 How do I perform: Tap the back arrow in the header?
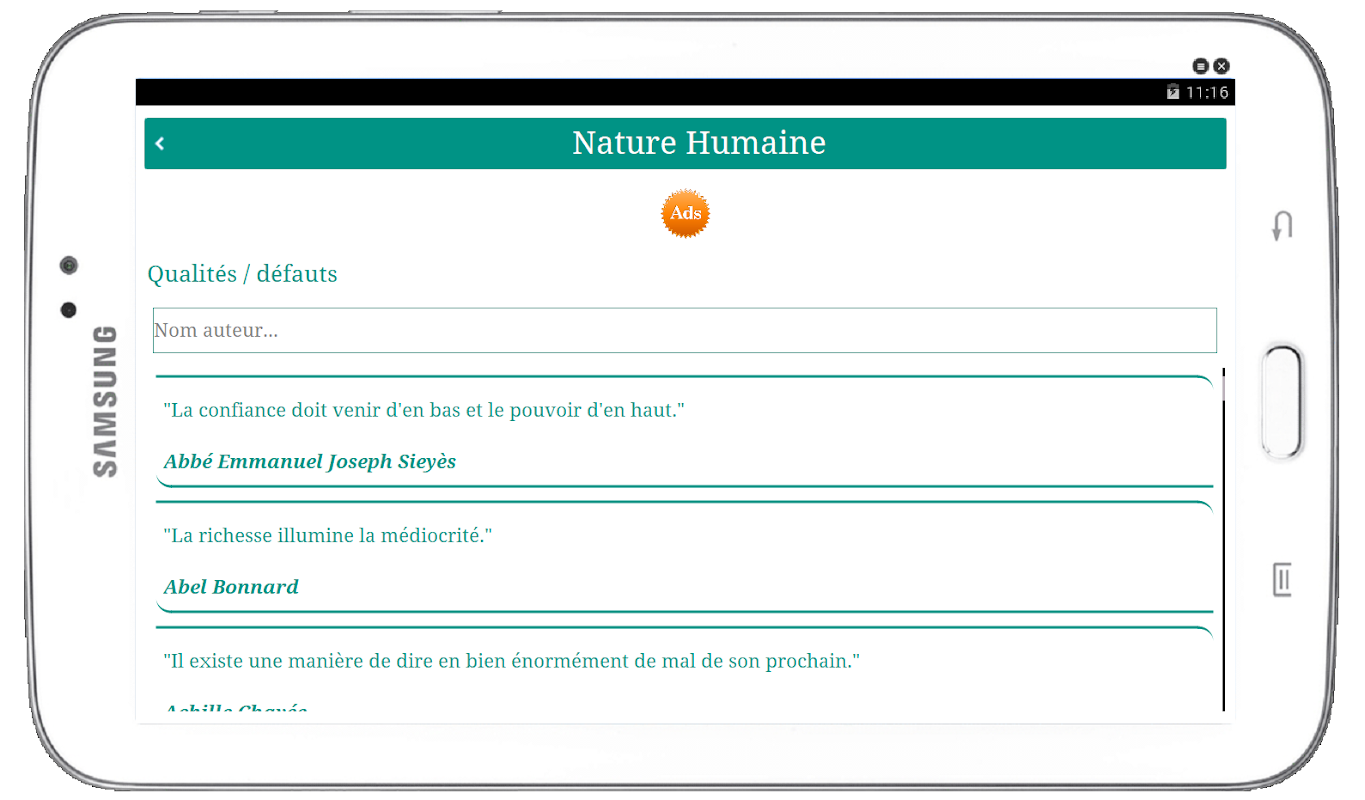click(160, 144)
